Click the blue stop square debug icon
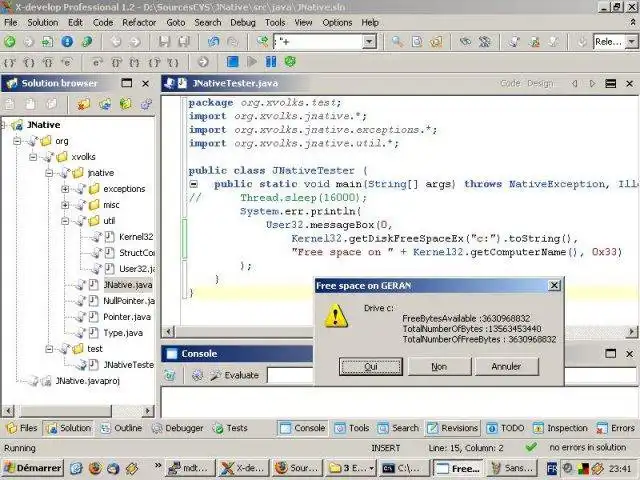This screenshot has height=480, width=640. pyautogui.click(x=233, y=62)
